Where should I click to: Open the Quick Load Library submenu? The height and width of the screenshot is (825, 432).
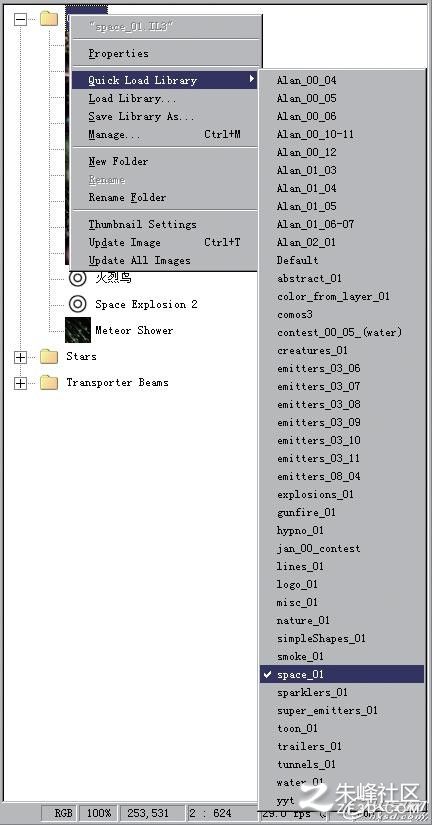pos(166,80)
